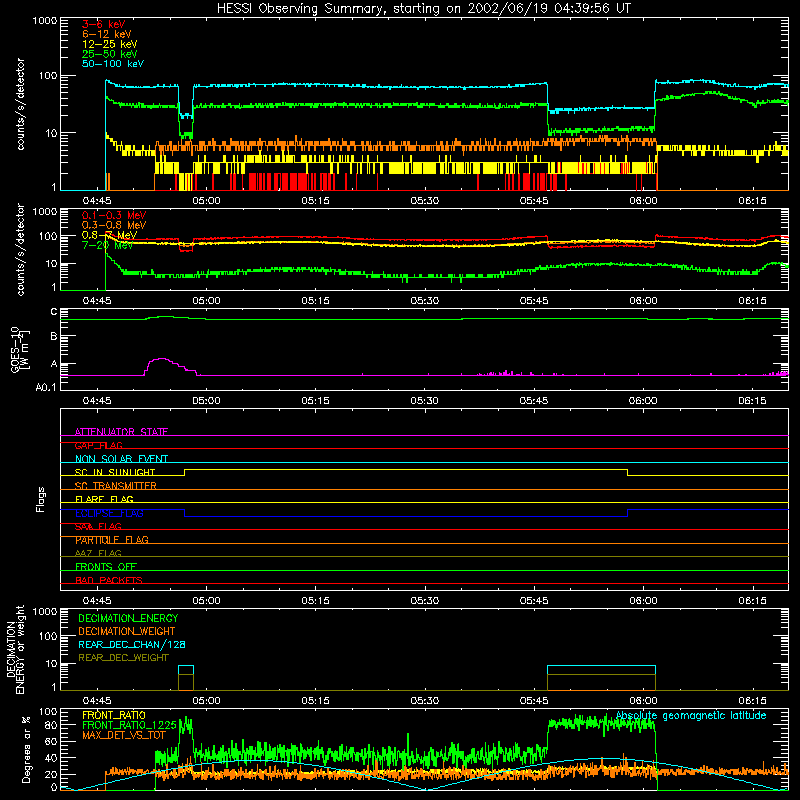Click the ECLIPSE_FLAG step down near 04:57
The height and width of the screenshot is (800, 800).
click(185, 513)
